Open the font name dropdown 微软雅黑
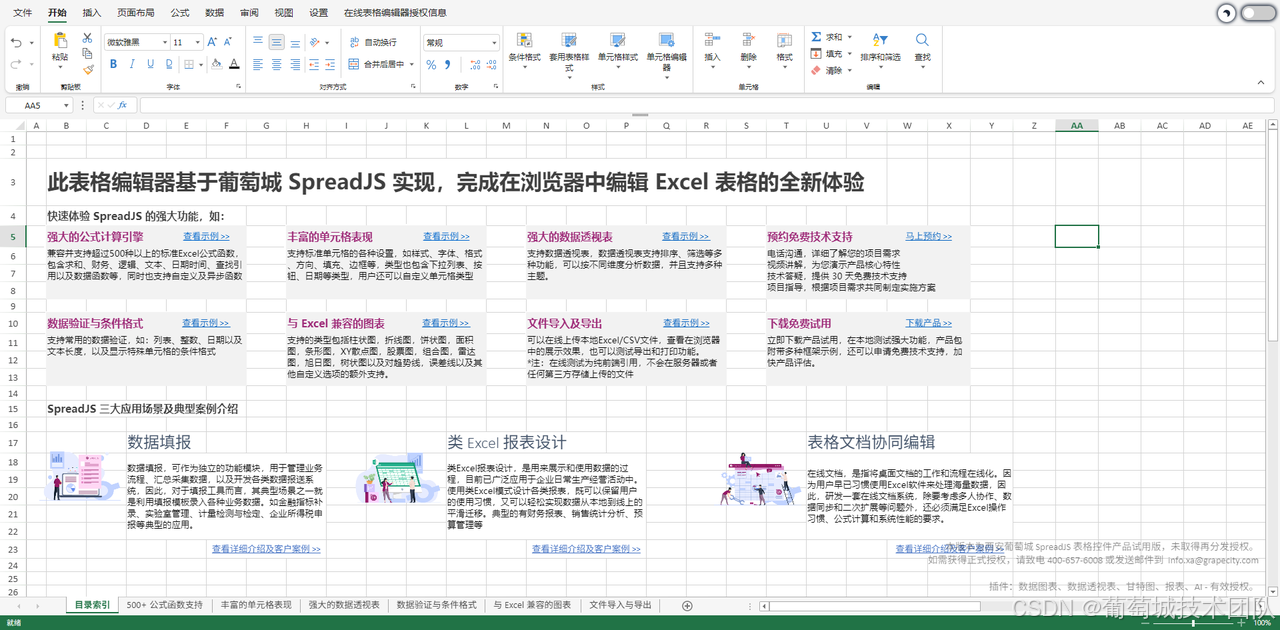This screenshot has width=1280, height=630. [163, 42]
